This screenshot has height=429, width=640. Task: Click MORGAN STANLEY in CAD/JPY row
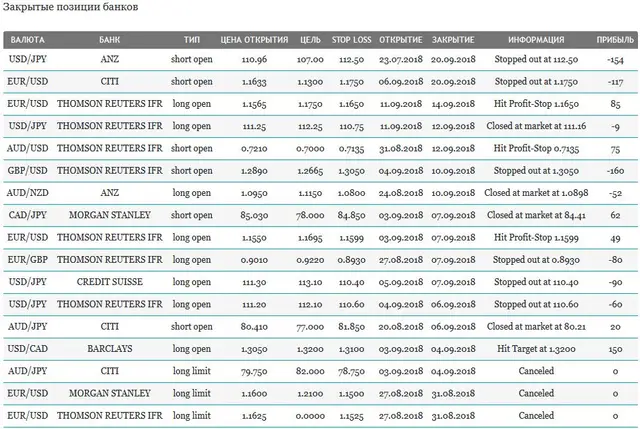coord(109,215)
